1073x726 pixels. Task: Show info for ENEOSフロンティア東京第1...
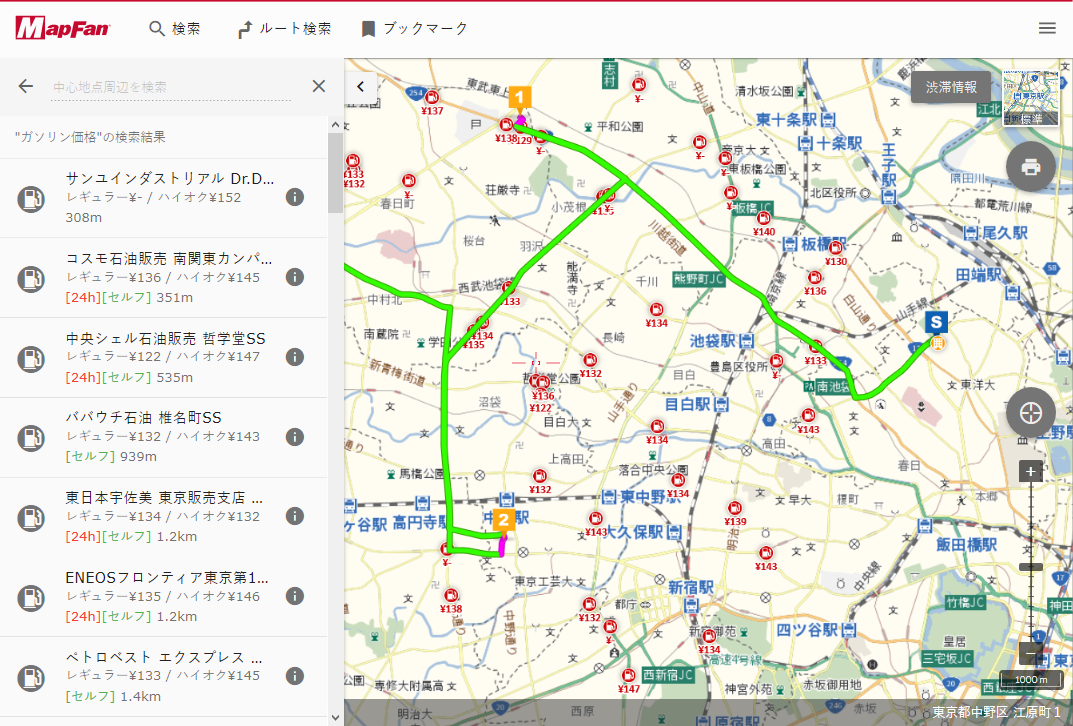(x=295, y=596)
